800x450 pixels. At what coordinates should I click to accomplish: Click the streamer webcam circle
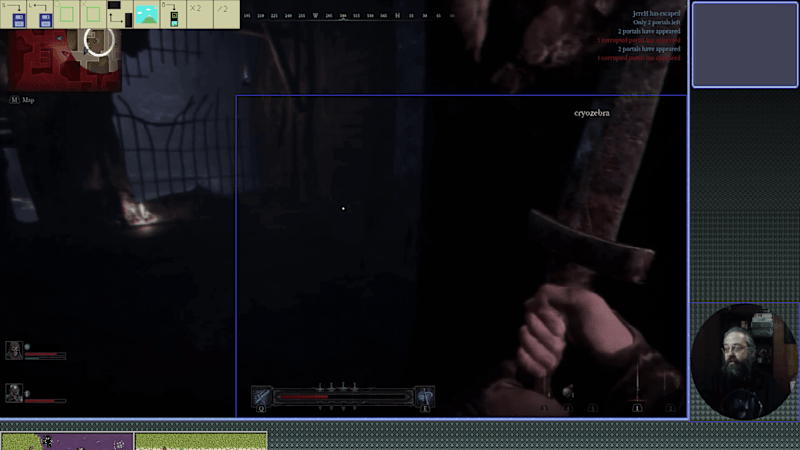(x=744, y=362)
